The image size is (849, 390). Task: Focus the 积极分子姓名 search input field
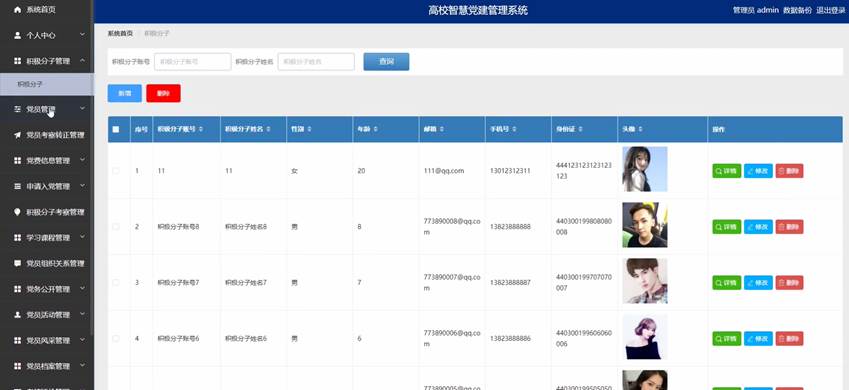316,62
